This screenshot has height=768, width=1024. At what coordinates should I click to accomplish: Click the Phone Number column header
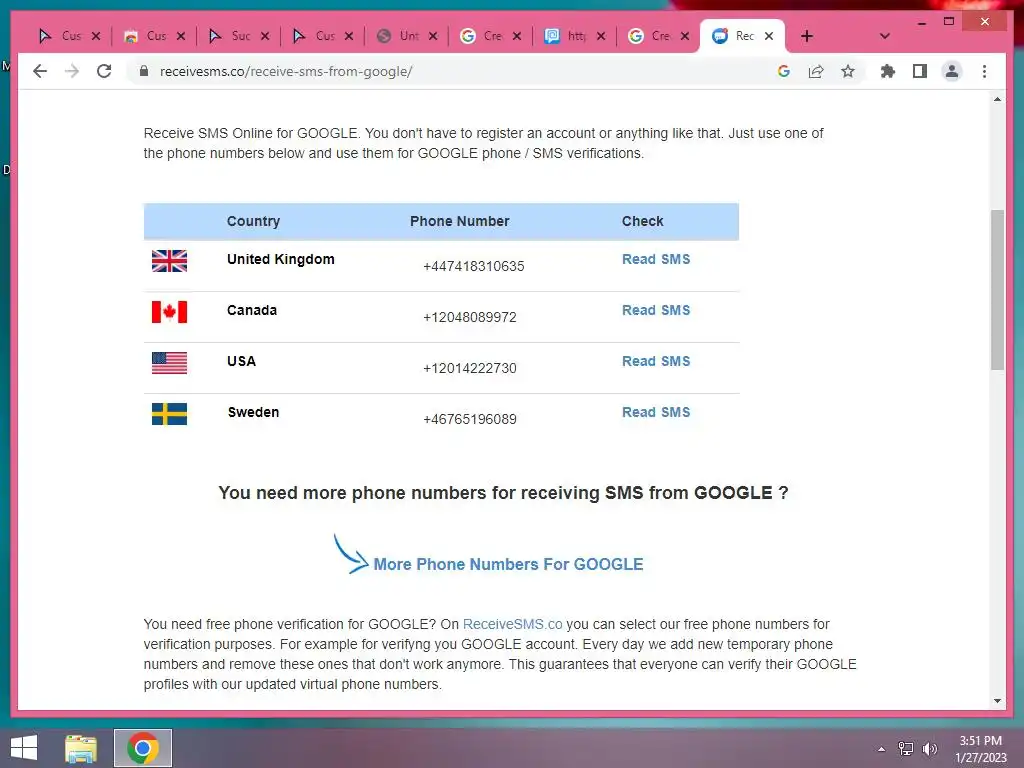(460, 221)
